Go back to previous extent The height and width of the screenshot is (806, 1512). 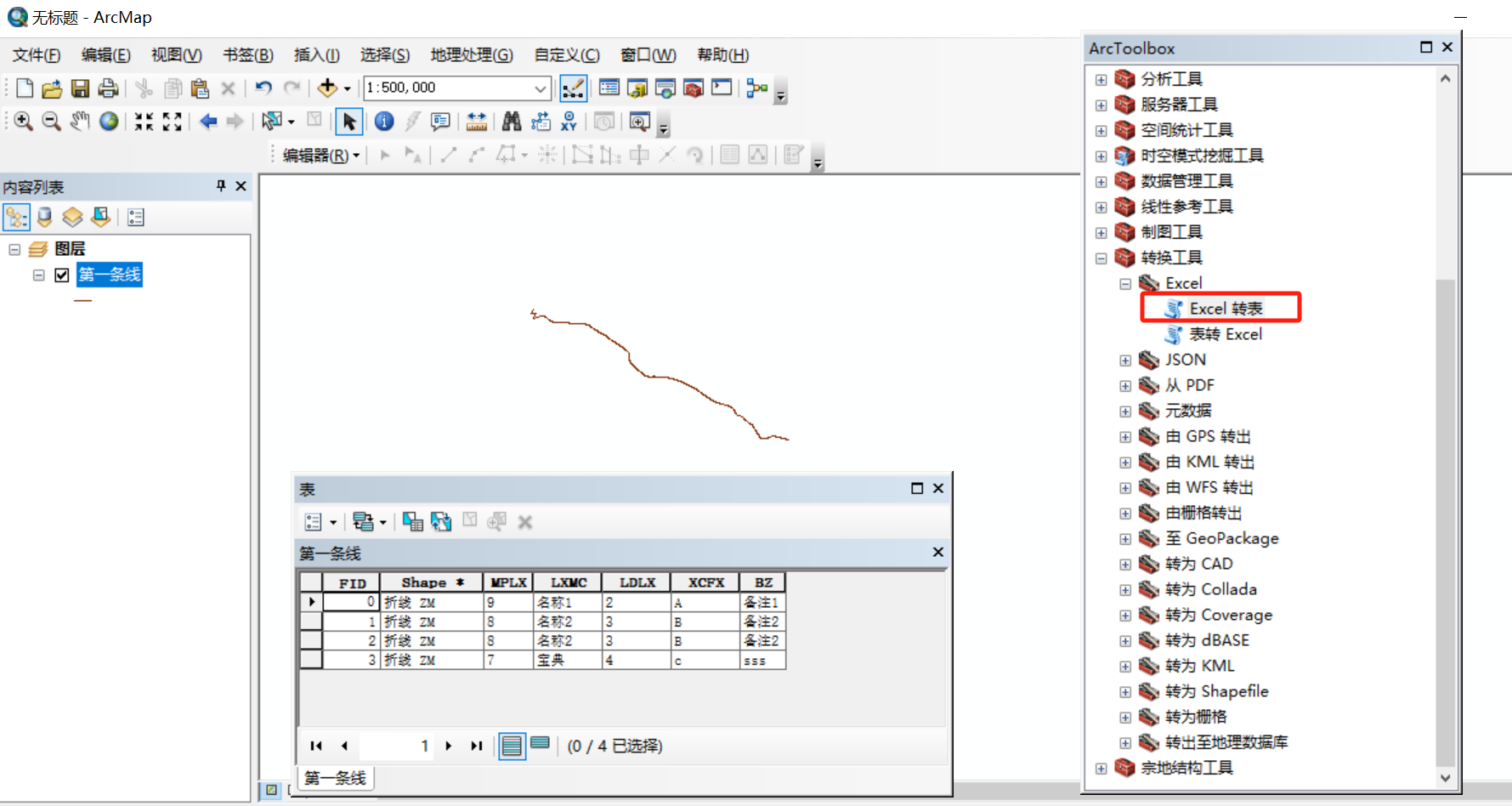(208, 122)
